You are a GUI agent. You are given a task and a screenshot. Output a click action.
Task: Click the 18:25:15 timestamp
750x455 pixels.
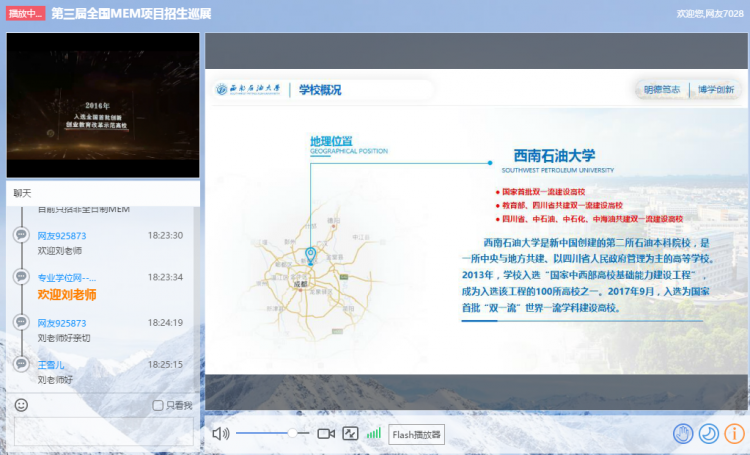pyautogui.click(x=165, y=365)
